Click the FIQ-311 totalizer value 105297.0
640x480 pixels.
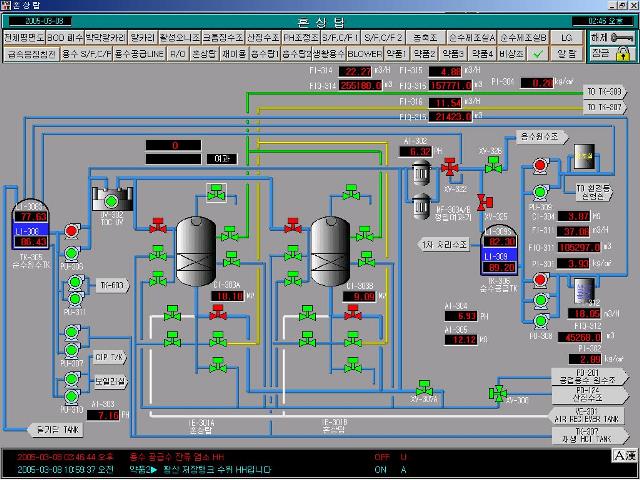[579, 247]
